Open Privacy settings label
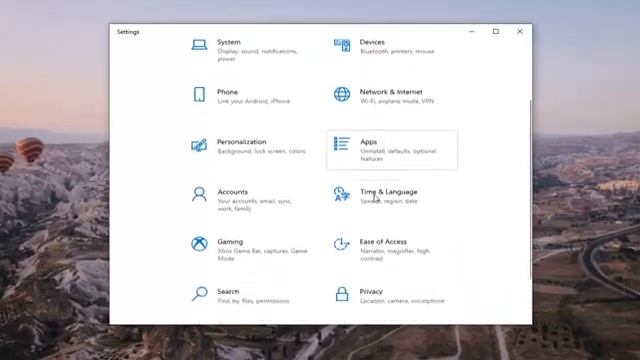 tap(371, 291)
